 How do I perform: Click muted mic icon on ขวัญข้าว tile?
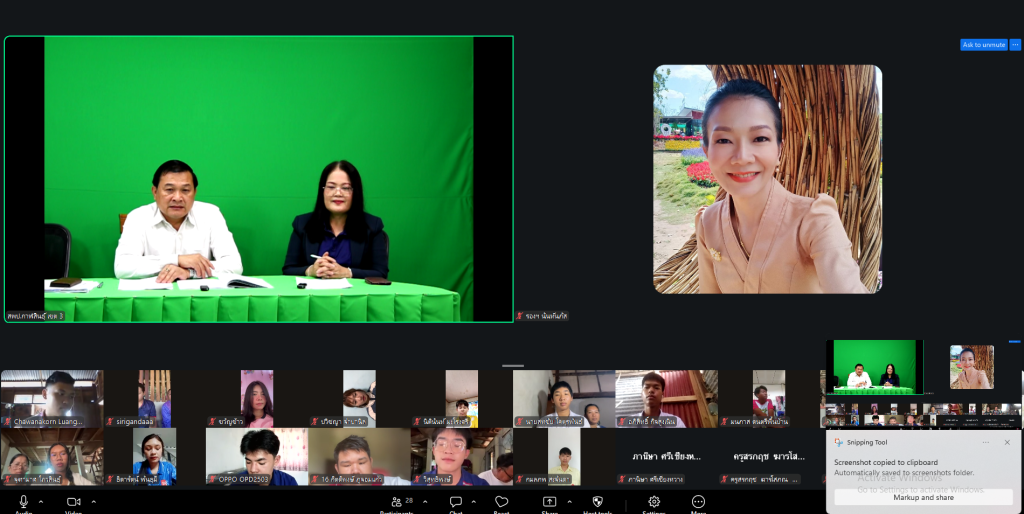tap(212, 422)
